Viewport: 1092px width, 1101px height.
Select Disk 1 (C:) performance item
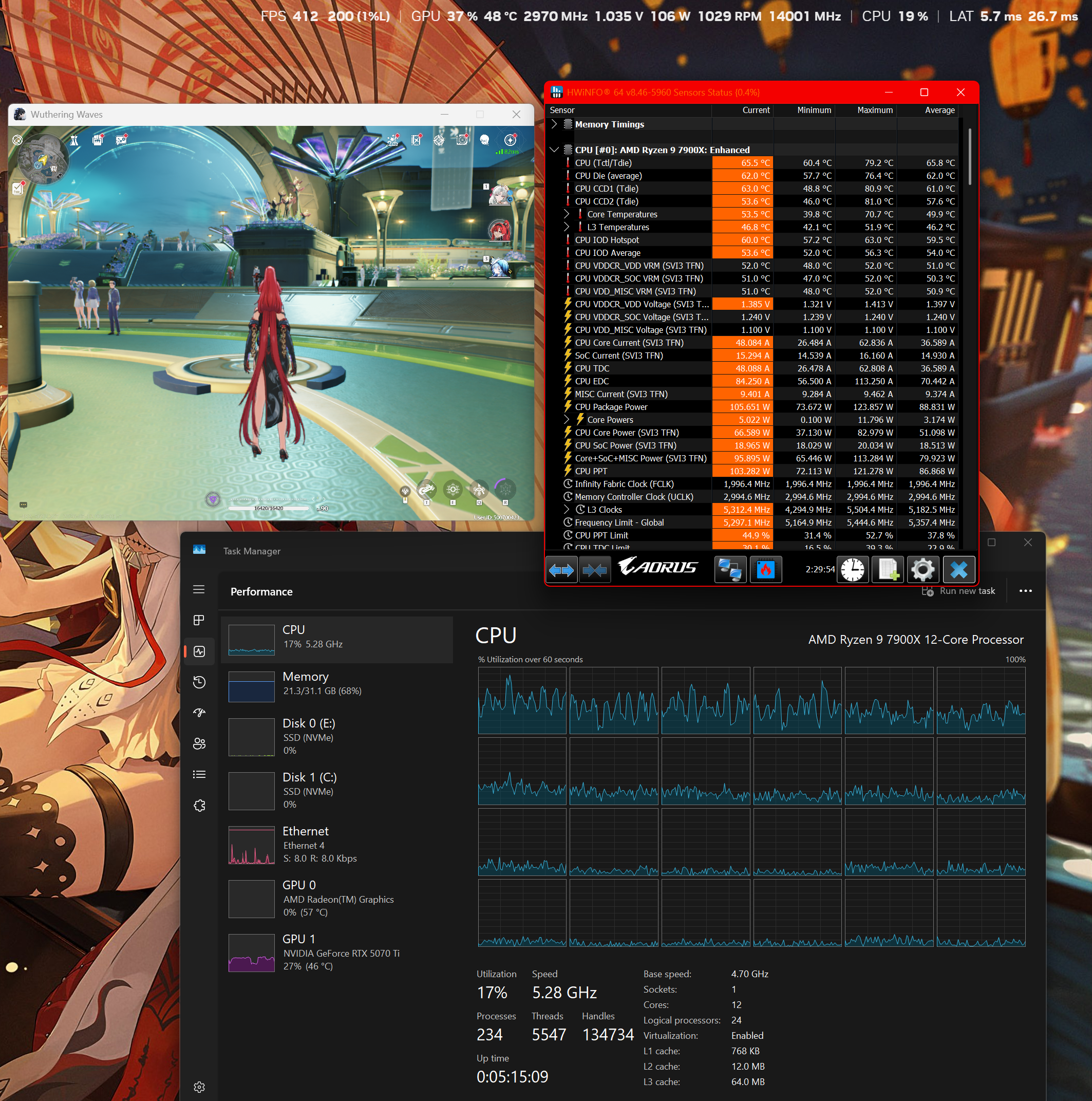pos(336,790)
